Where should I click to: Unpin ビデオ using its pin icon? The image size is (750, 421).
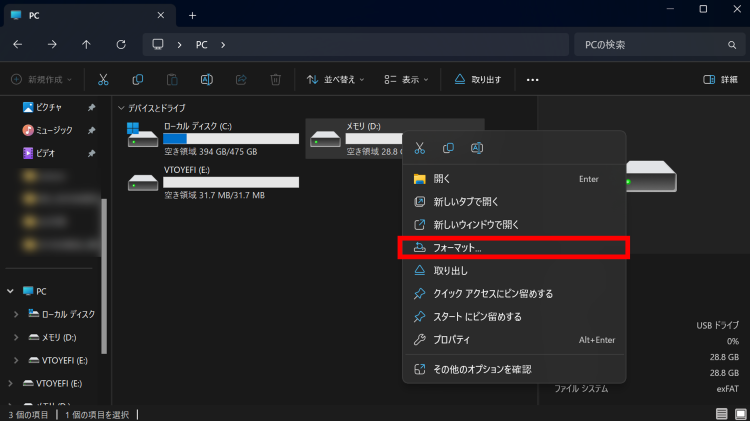pyautogui.click(x=91, y=154)
